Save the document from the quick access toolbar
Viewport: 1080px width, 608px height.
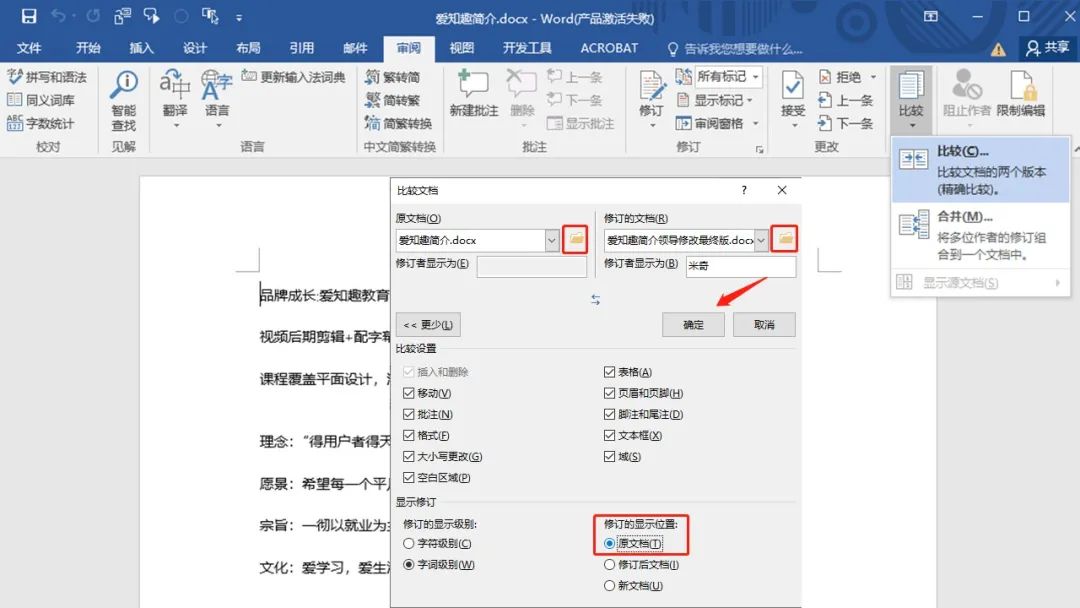(x=29, y=16)
